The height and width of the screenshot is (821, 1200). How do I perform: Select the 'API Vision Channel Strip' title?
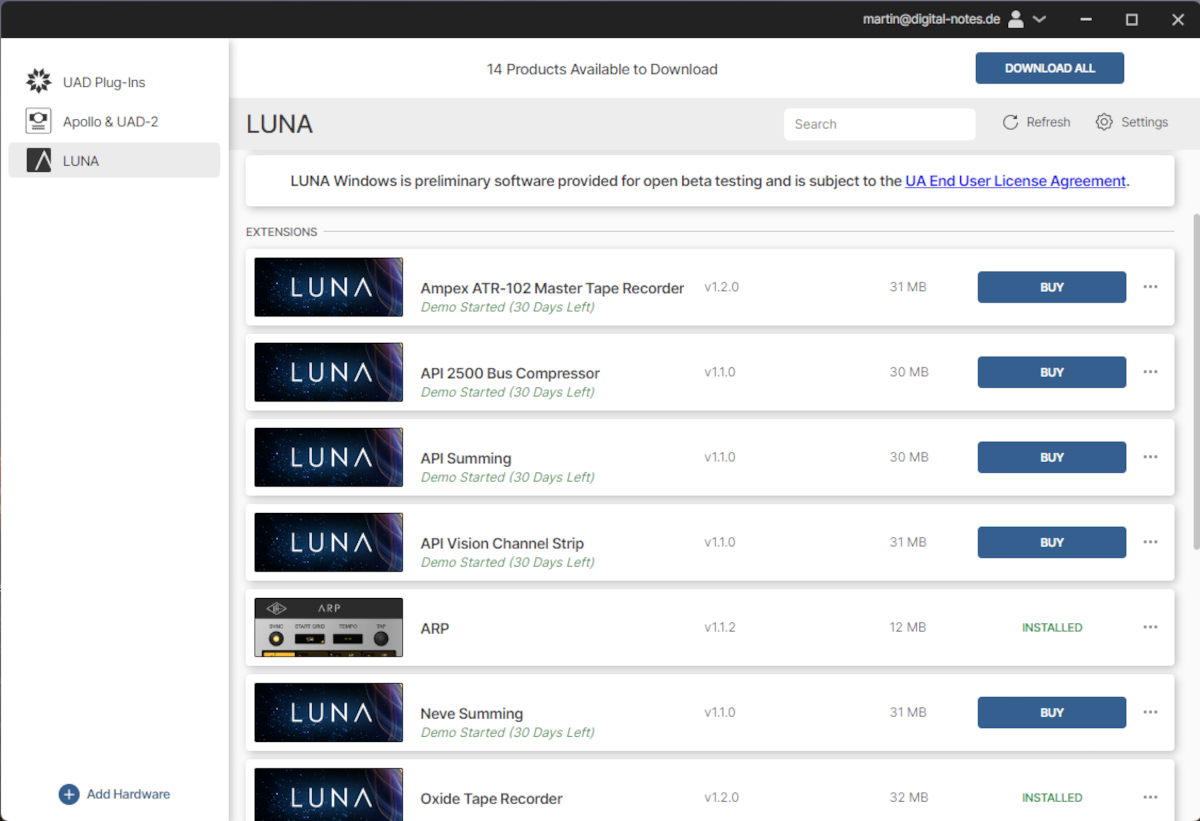point(502,543)
